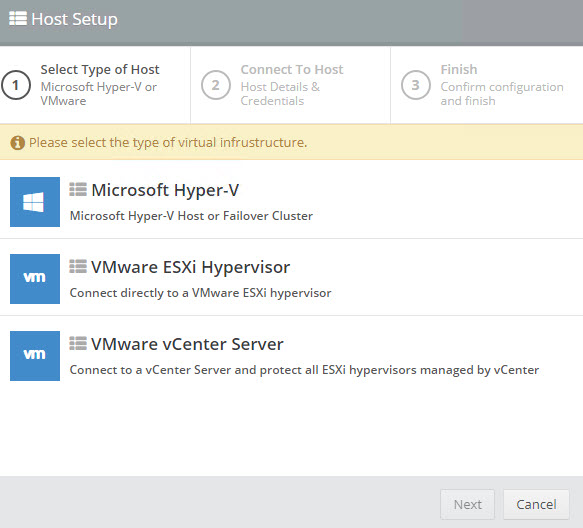
Task: Open the Select Type of Host step
Action: (x=95, y=85)
